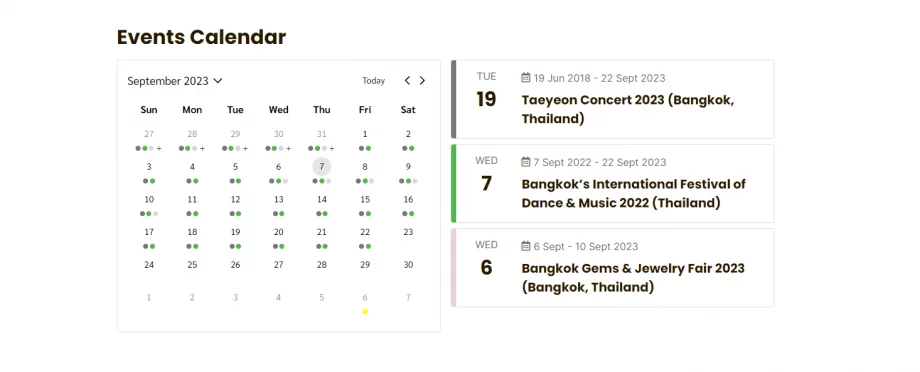Click event dots under September 10
Image resolution: width=920 pixels, height=372 pixels.
(149, 214)
